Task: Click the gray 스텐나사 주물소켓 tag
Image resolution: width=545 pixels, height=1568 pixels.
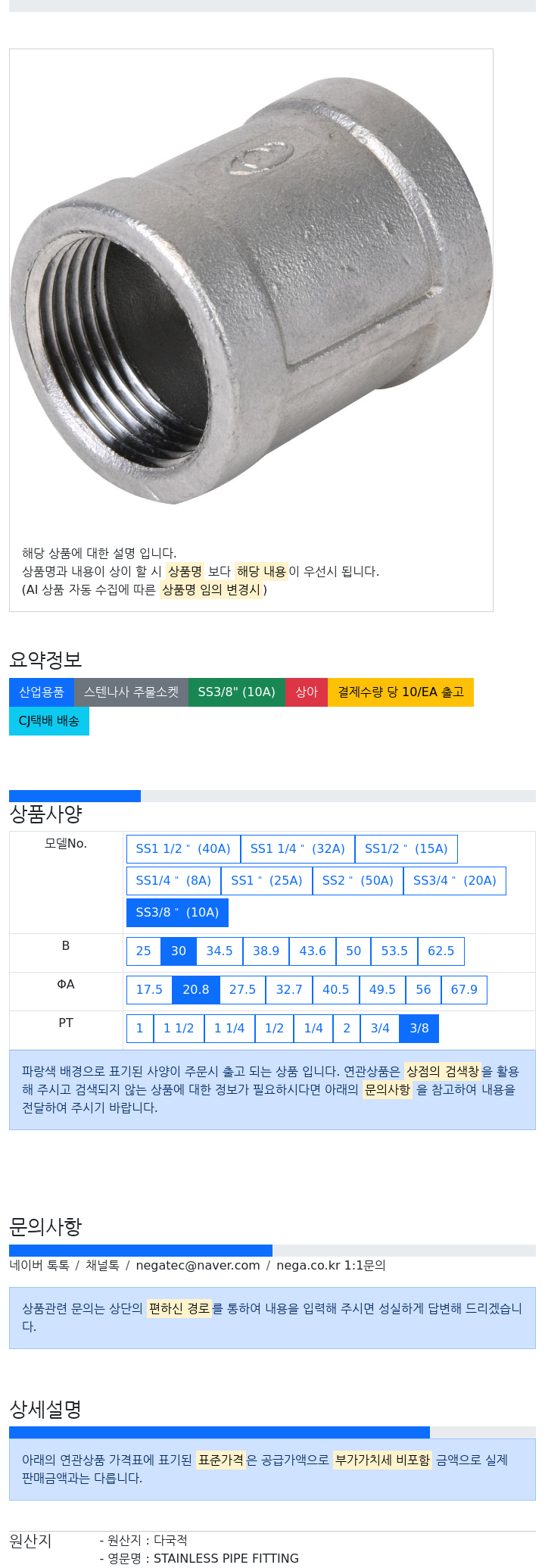Action: tap(131, 692)
